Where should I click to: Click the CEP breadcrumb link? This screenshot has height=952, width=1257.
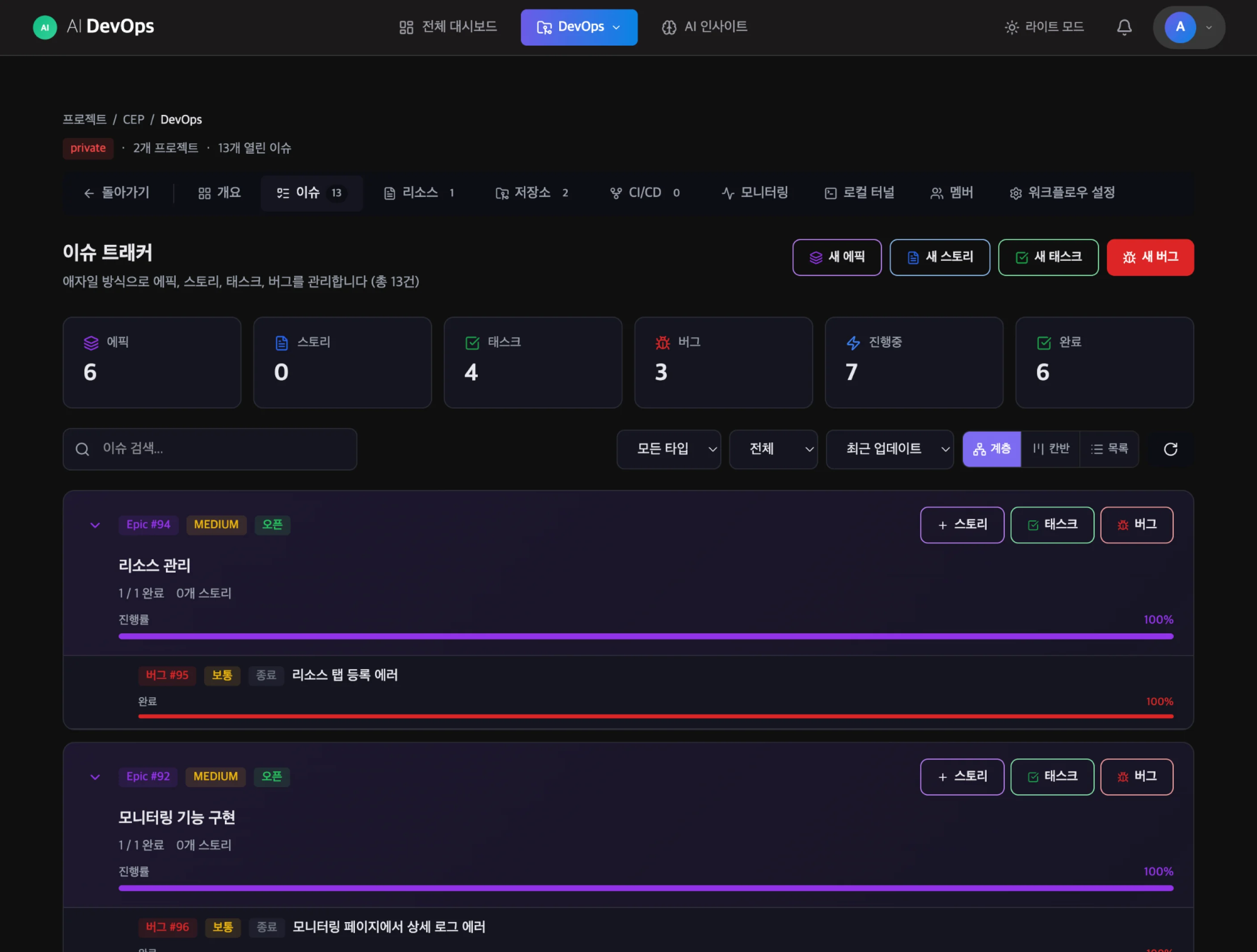tap(134, 120)
